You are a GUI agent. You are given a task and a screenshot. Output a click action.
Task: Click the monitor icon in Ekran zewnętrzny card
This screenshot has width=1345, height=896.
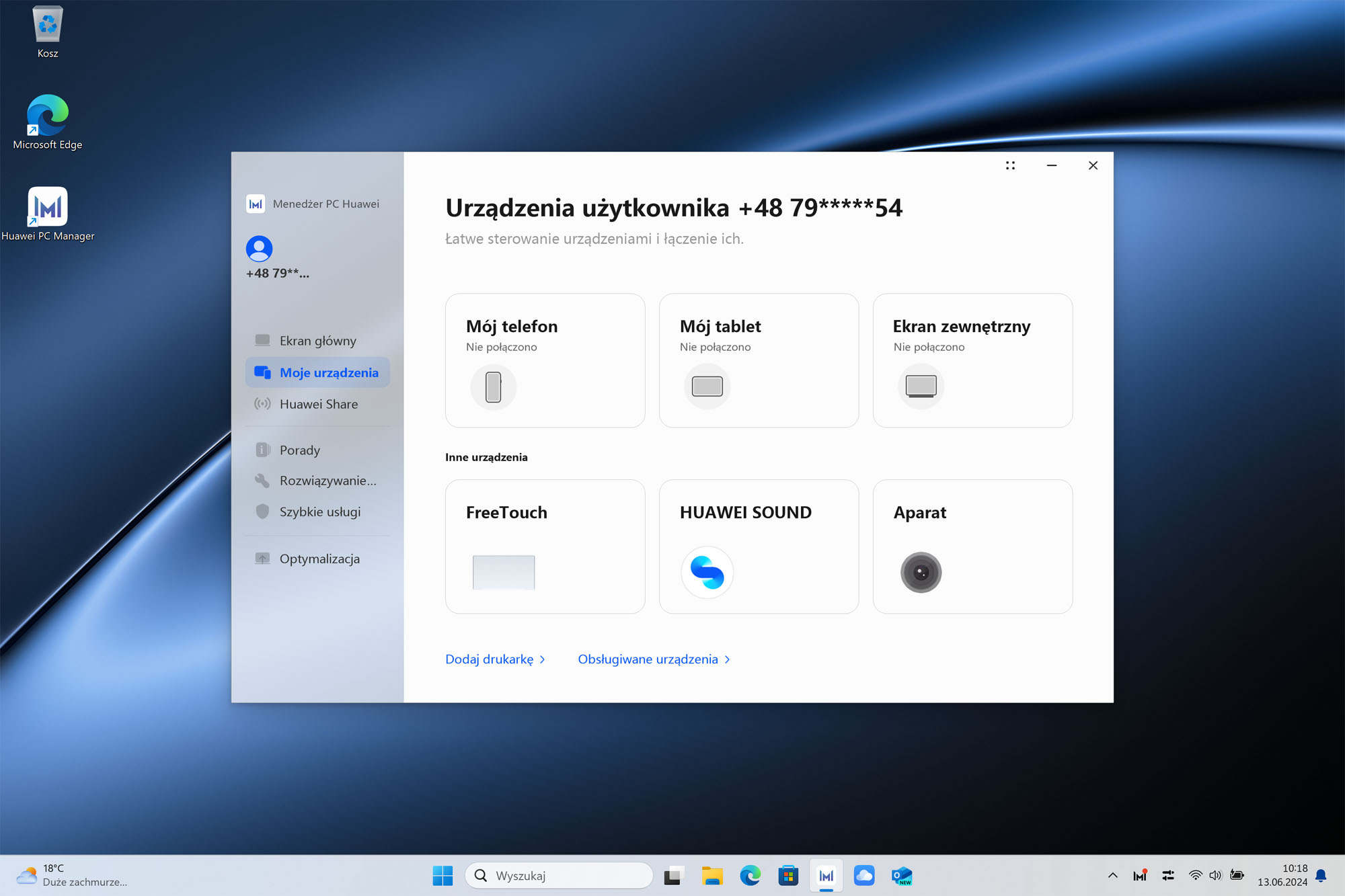921,386
